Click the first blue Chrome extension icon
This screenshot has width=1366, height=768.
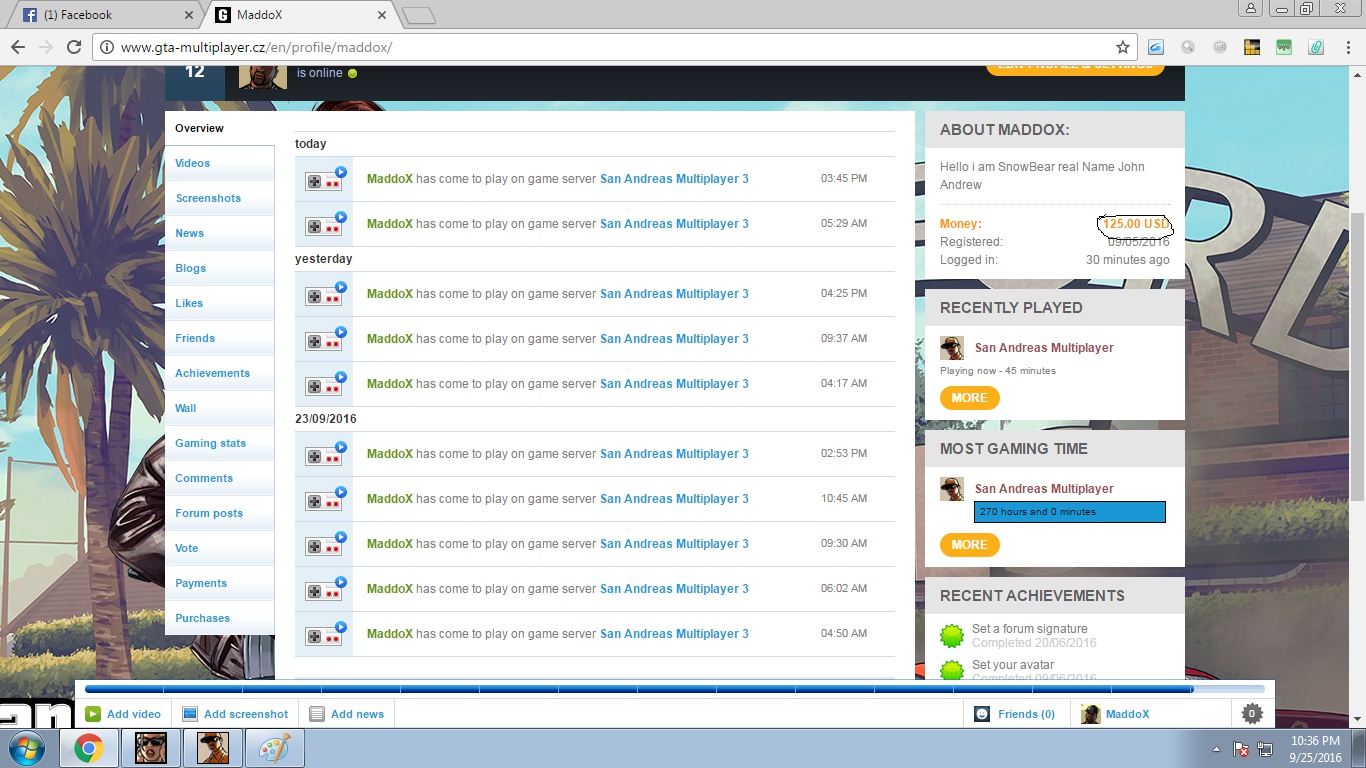tap(1156, 47)
